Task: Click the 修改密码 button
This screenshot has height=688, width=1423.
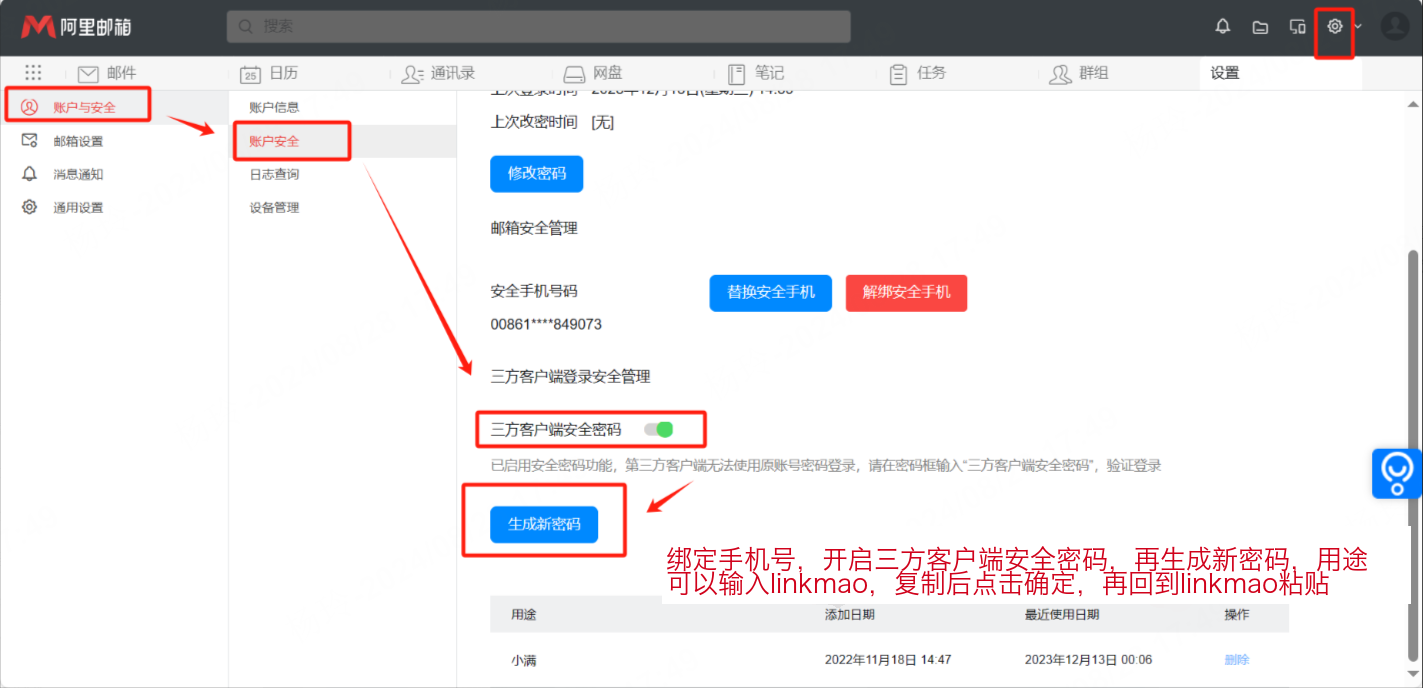Action: [x=536, y=173]
